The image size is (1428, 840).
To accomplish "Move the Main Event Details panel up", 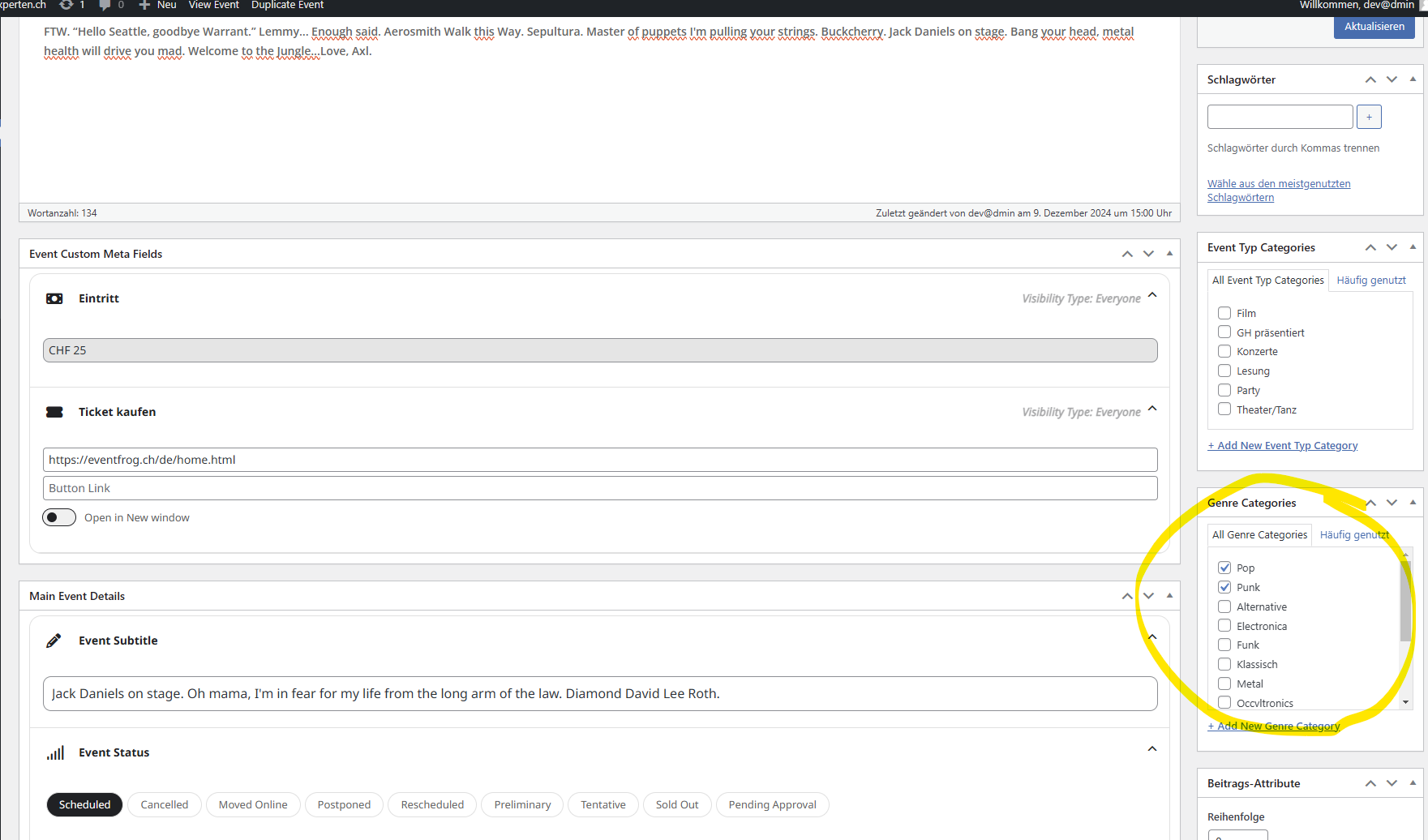I will coord(1127,596).
